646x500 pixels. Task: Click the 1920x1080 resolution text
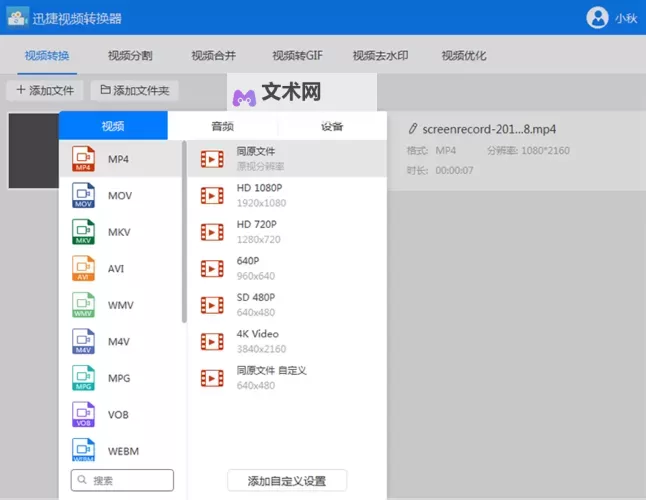261,203
